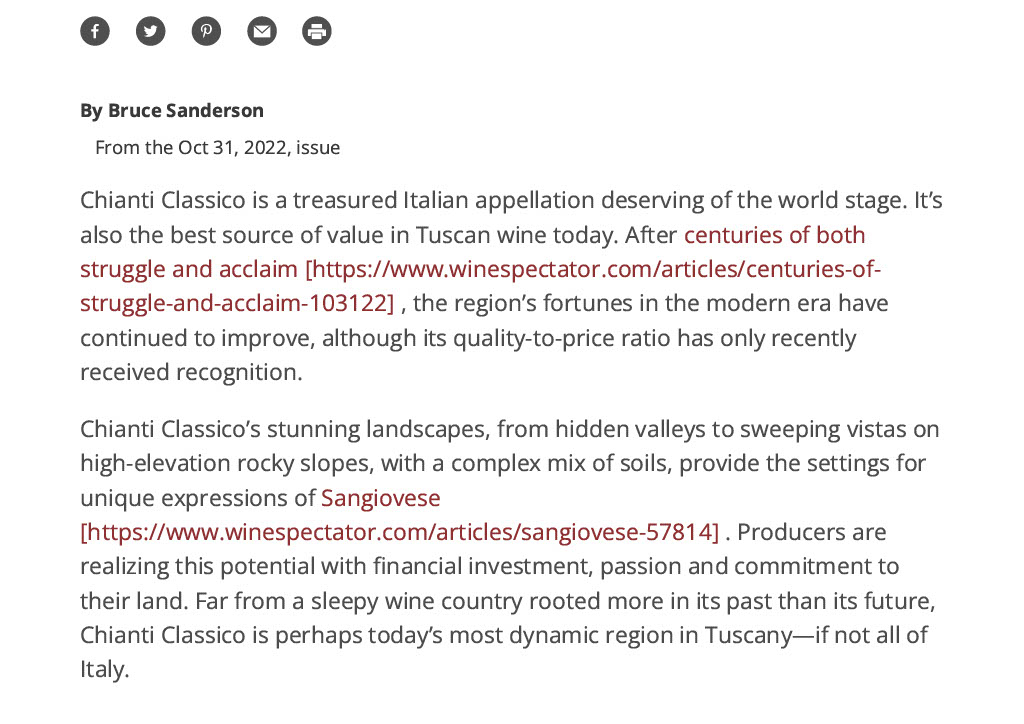
Task: Click 'Chianti Classico's stunning landscapes' text
Action: pos(285,430)
